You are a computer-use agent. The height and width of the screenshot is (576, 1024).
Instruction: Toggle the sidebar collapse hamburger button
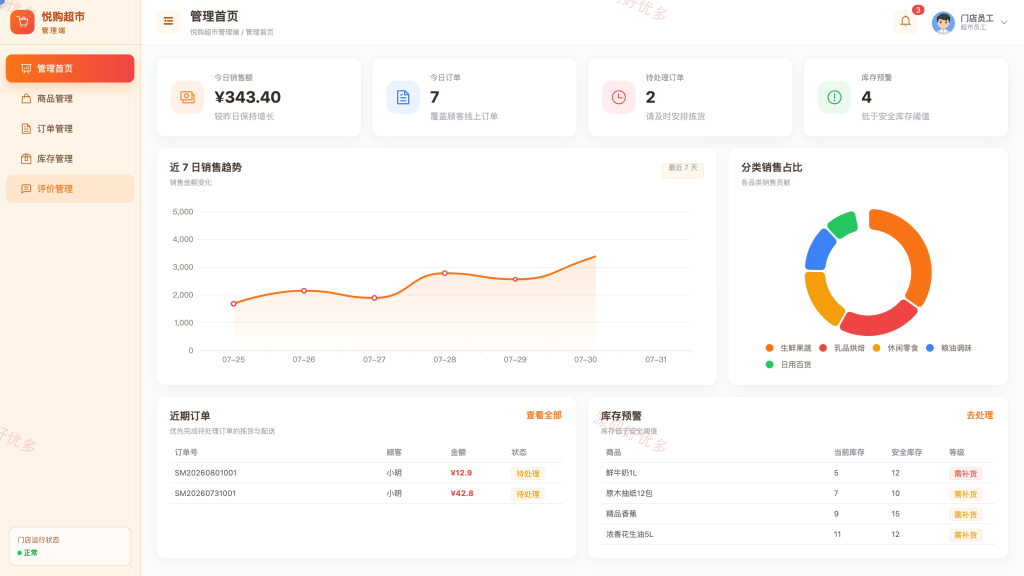click(x=168, y=21)
